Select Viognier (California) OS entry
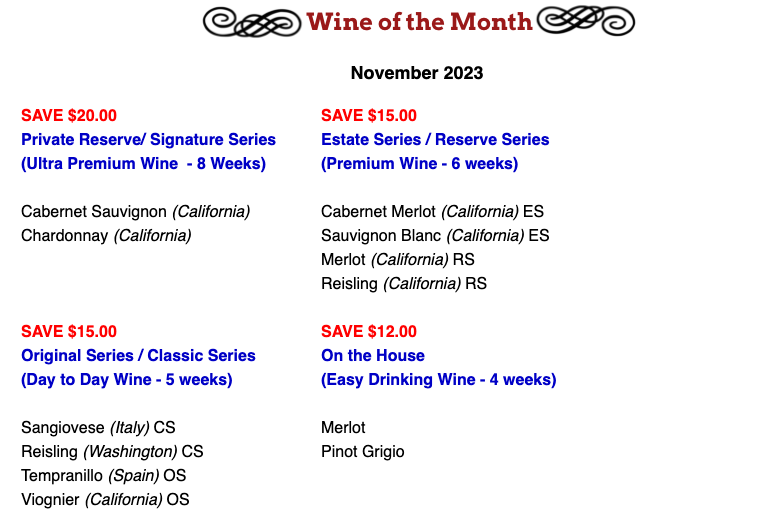Screen dimensions: 759x523 click(x=105, y=500)
